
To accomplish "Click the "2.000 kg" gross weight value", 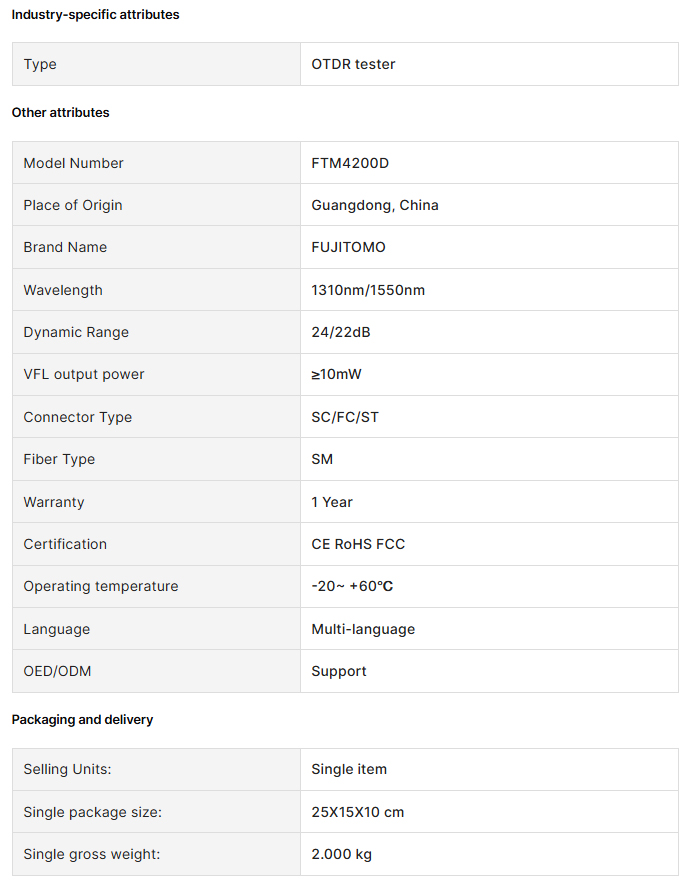I will [x=341, y=854].
